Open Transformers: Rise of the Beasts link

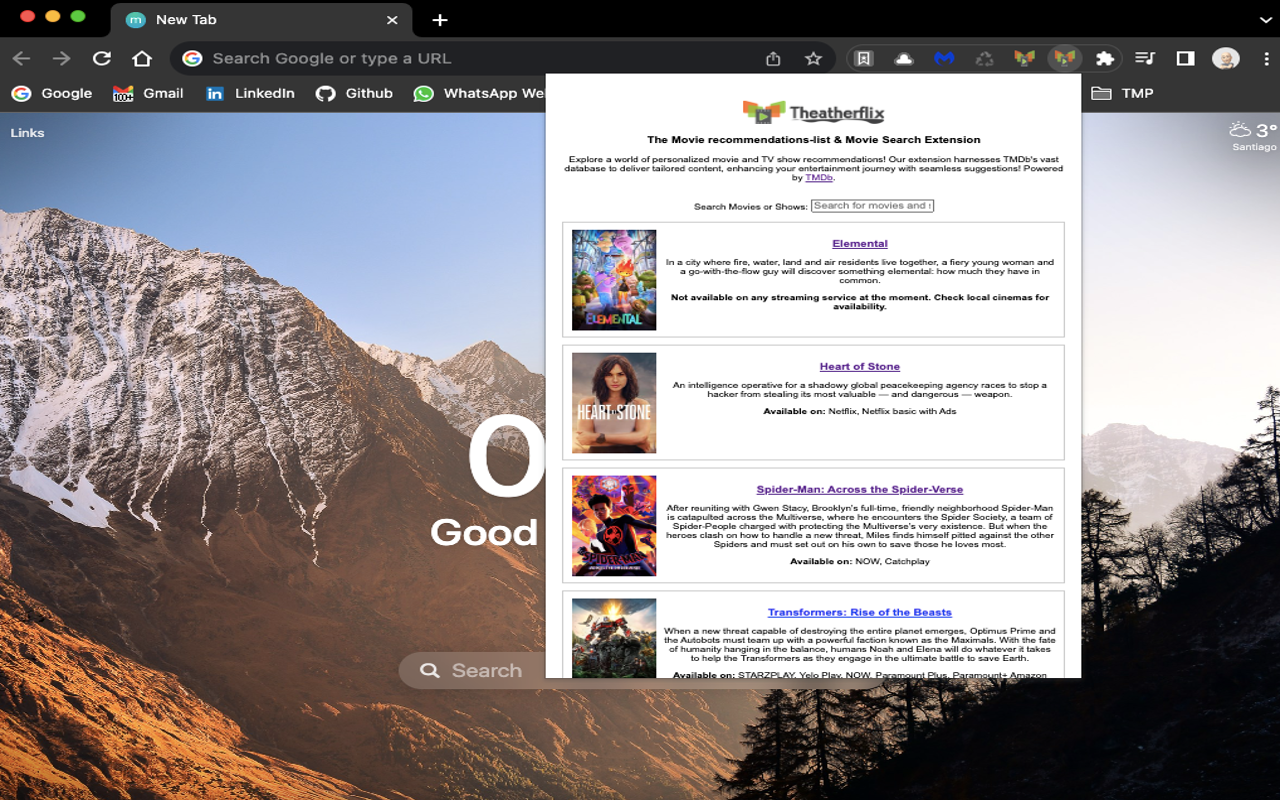pos(860,613)
